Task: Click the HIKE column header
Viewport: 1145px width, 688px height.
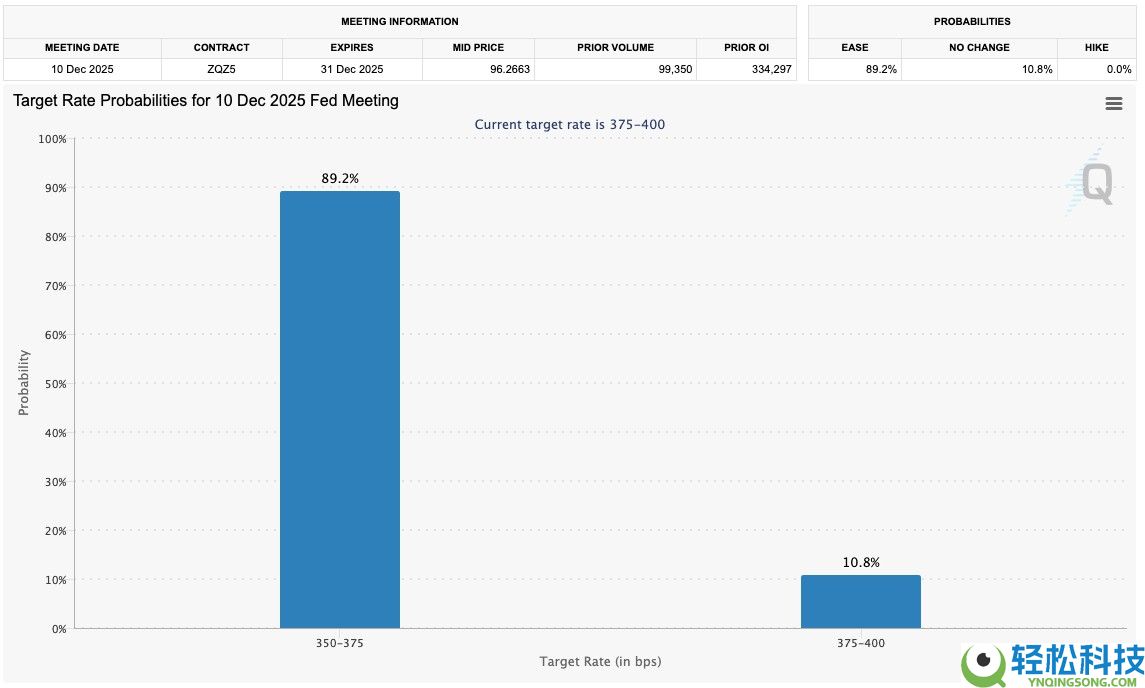Action: click(1096, 47)
